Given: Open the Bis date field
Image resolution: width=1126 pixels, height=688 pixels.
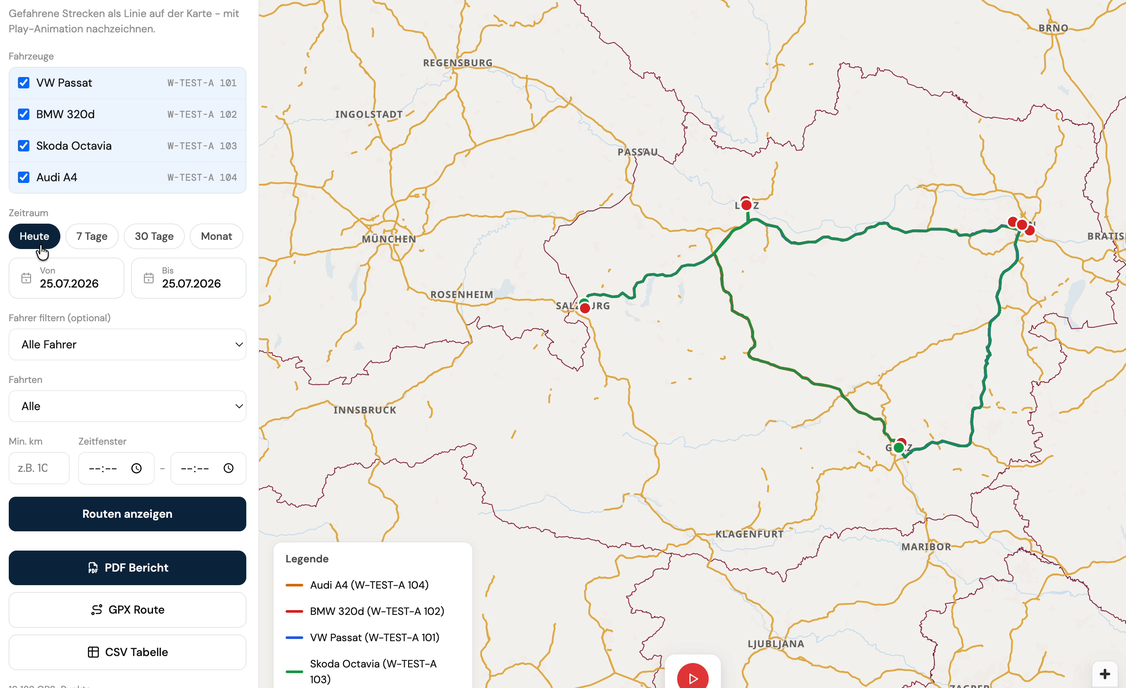Looking at the screenshot, I should pos(188,278).
